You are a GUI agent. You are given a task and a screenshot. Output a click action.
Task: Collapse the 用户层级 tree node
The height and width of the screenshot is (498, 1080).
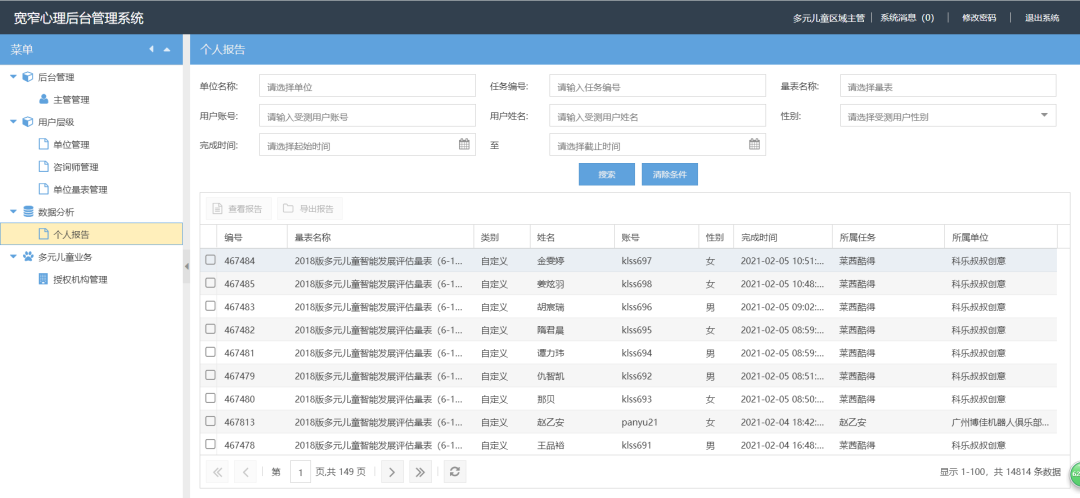tap(13, 122)
